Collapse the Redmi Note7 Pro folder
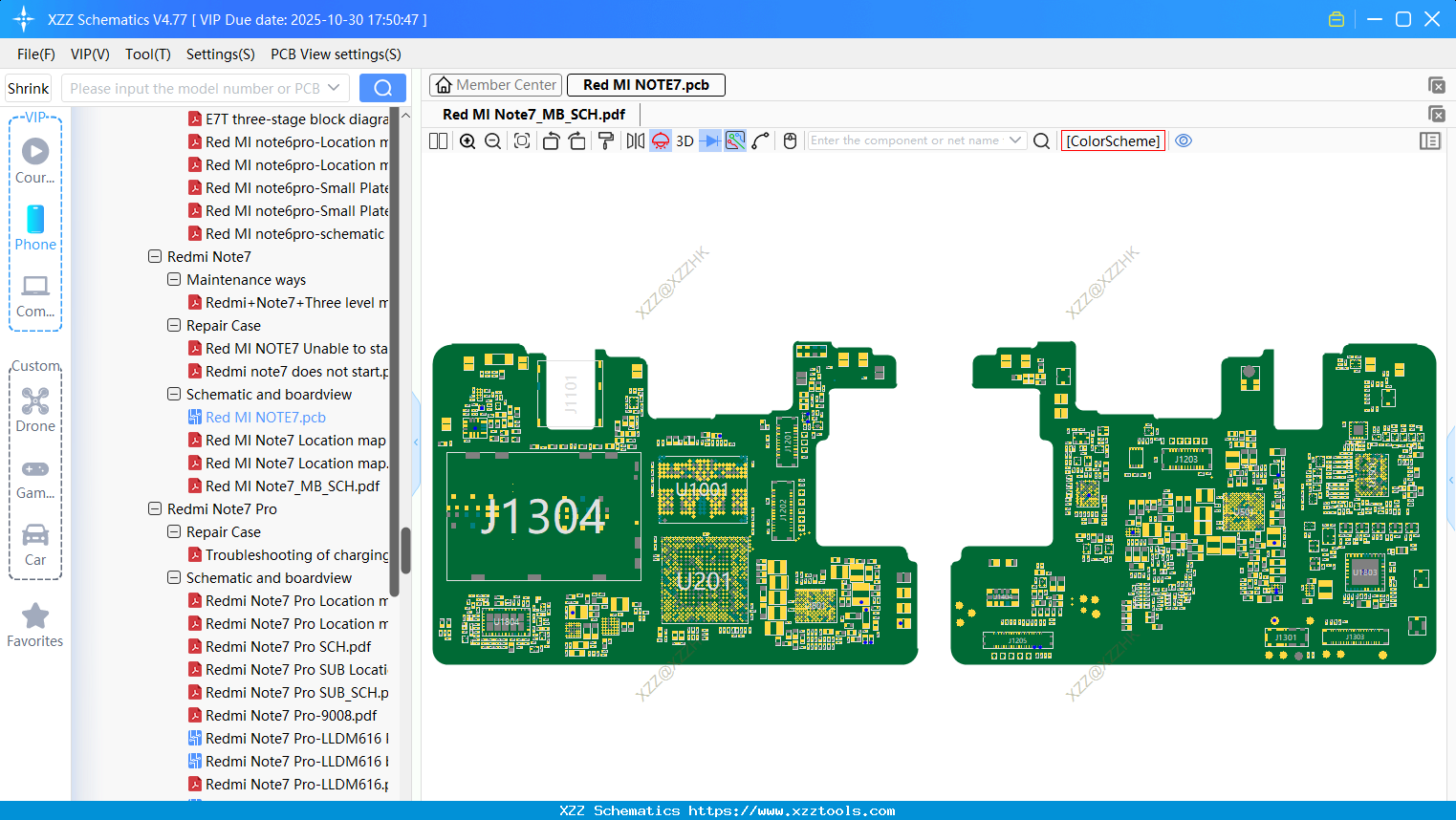This screenshot has width=1456, height=820. tap(155, 508)
